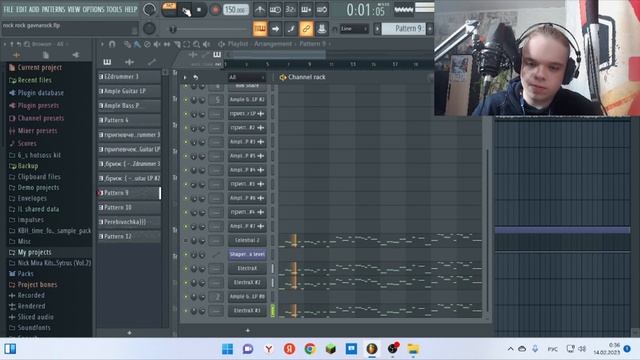This screenshot has width=640, height=360.
Task: Click the browser file sheet tab icon
Action: [46, 55]
